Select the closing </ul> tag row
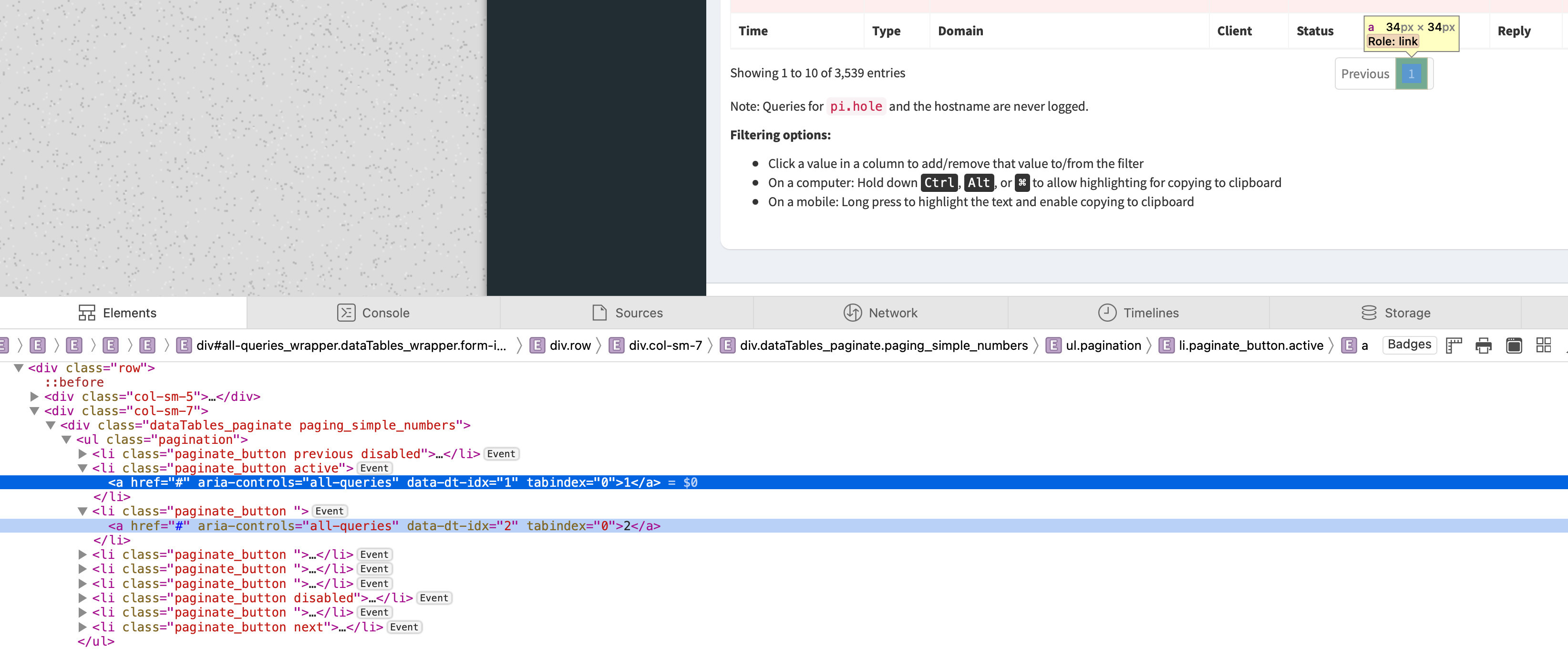 click(95, 641)
